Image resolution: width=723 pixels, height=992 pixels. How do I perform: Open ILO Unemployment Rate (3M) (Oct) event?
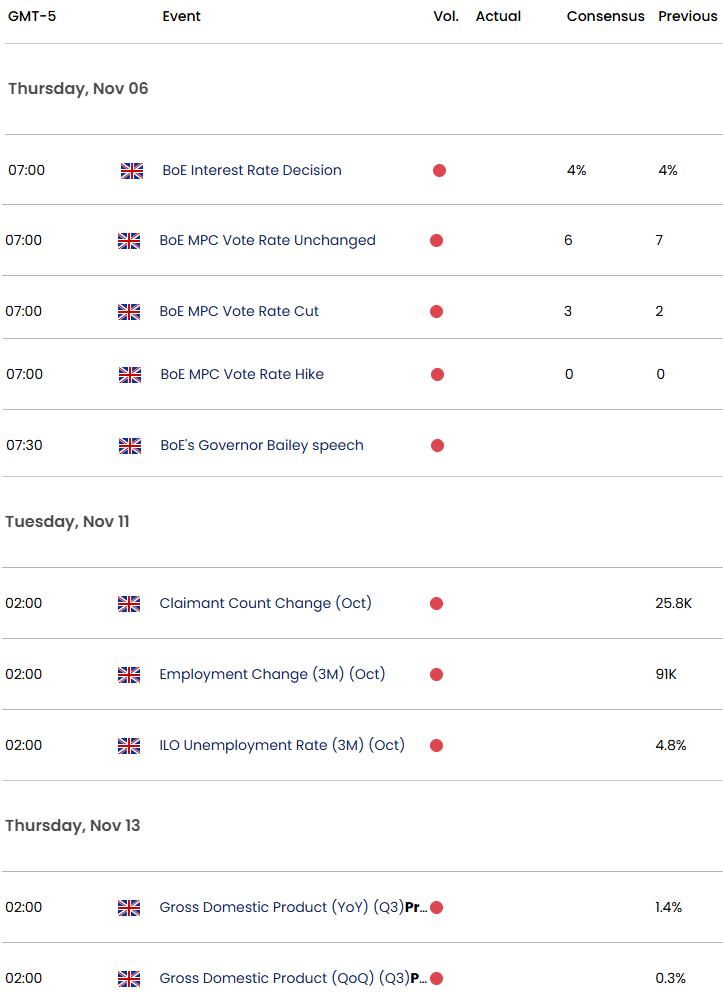tap(282, 746)
